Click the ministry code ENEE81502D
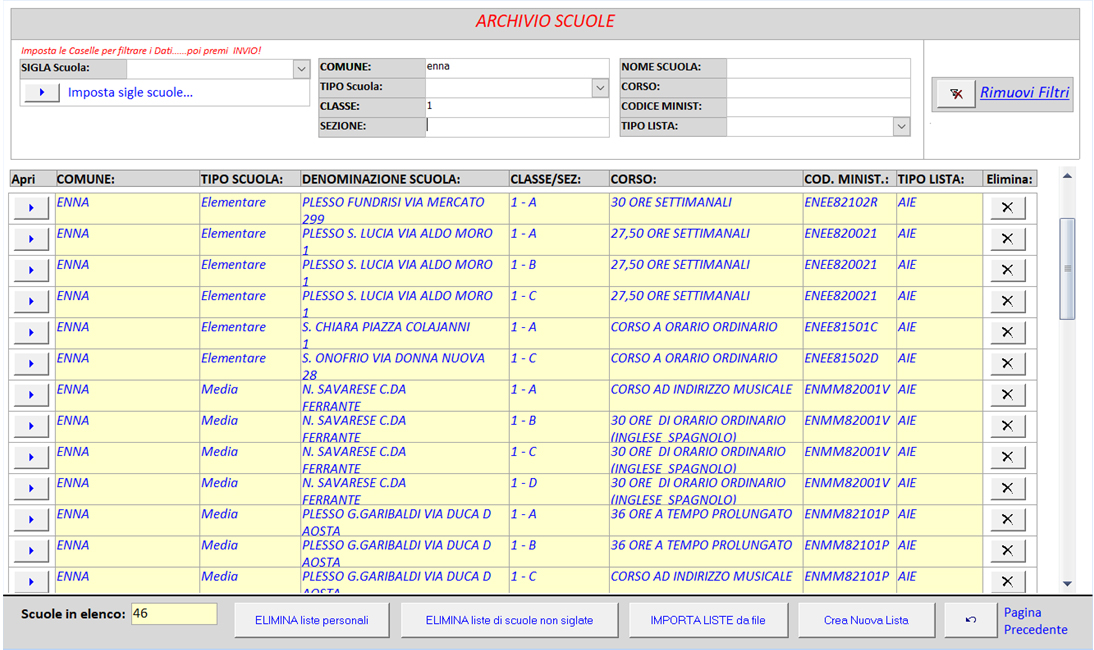This screenshot has height=650, width=1094. coord(841,358)
